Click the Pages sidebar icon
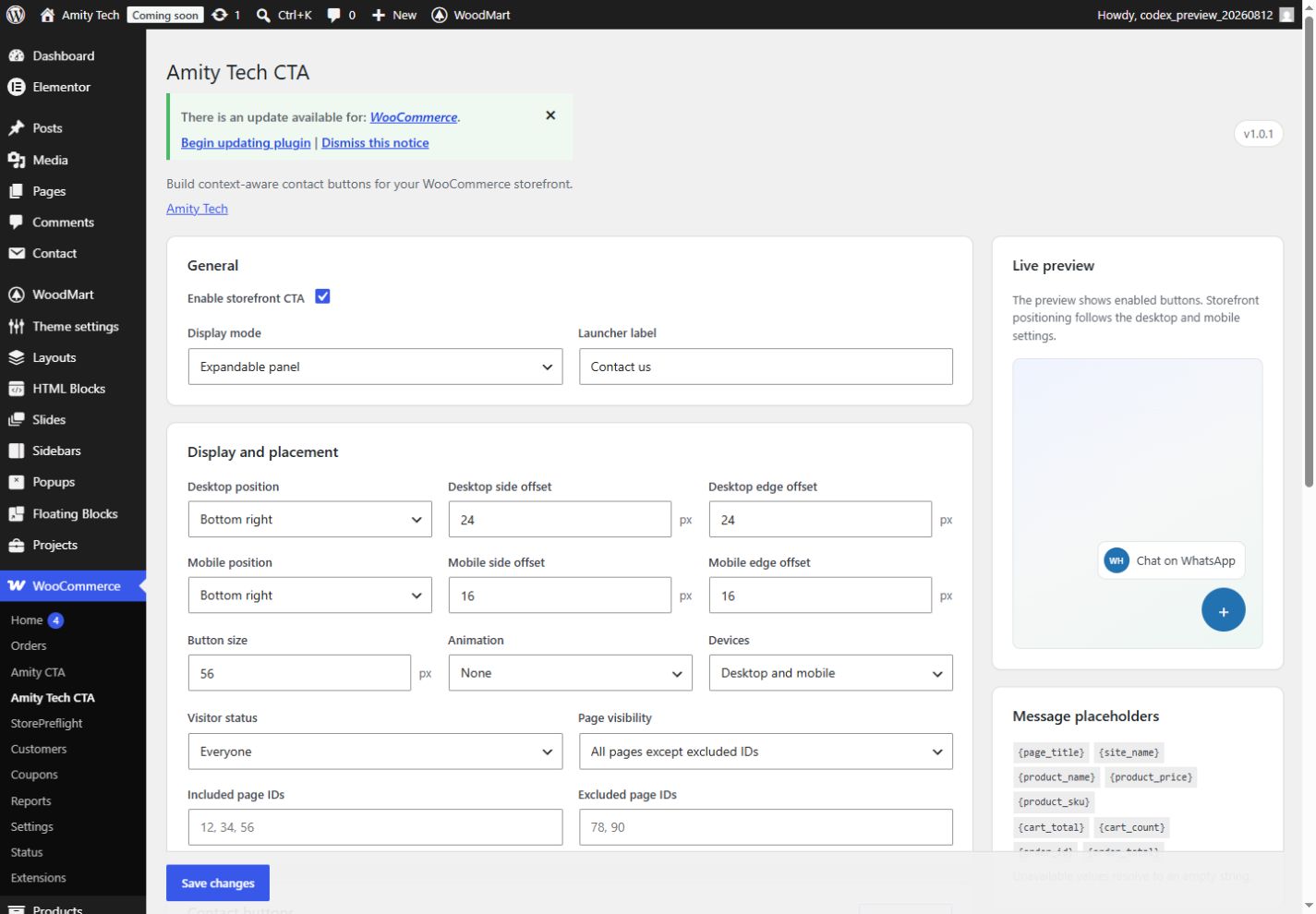1316x914 pixels. (x=17, y=191)
